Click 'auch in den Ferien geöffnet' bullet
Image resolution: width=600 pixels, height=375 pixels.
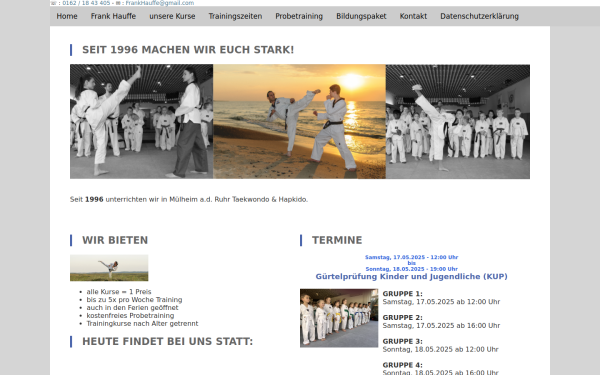click(132, 308)
